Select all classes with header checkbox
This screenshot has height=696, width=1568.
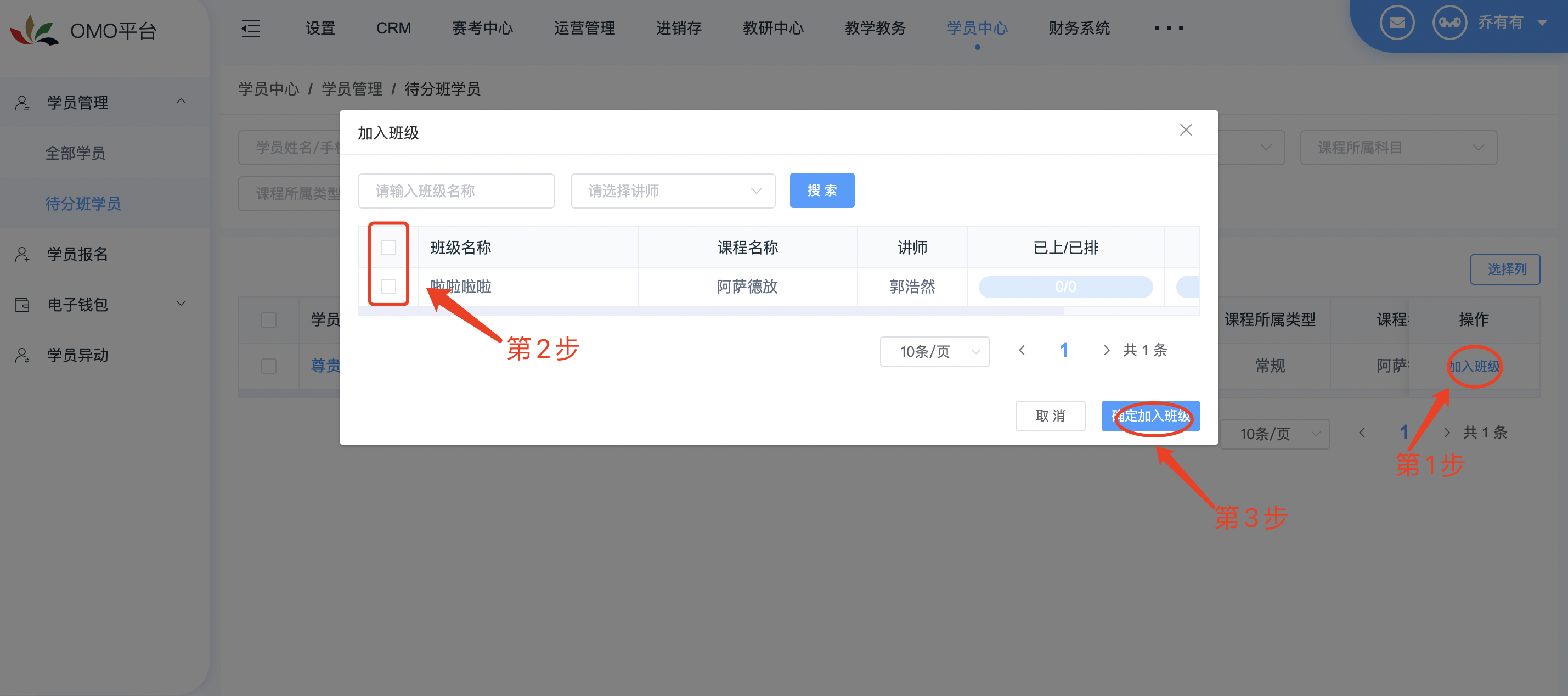coord(388,247)
